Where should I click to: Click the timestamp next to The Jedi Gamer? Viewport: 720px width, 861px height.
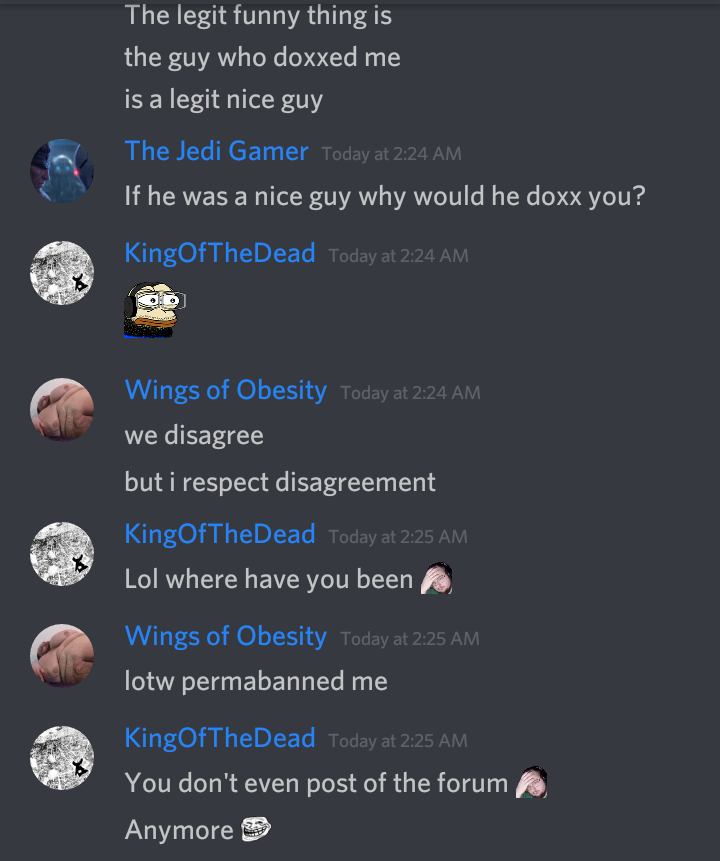pos(392,154)
